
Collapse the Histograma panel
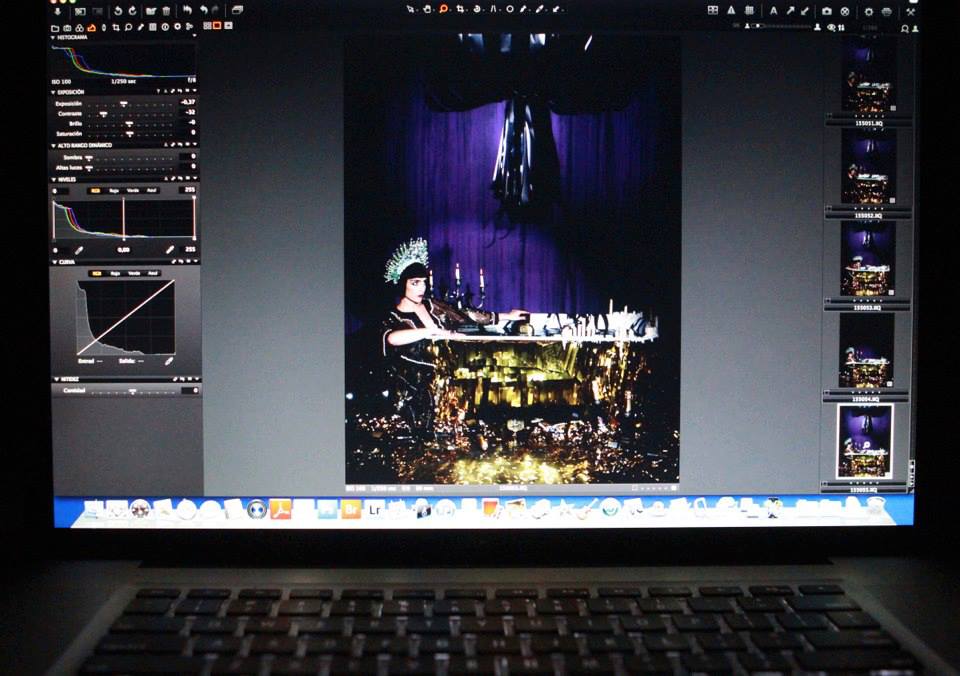point(54,37)
